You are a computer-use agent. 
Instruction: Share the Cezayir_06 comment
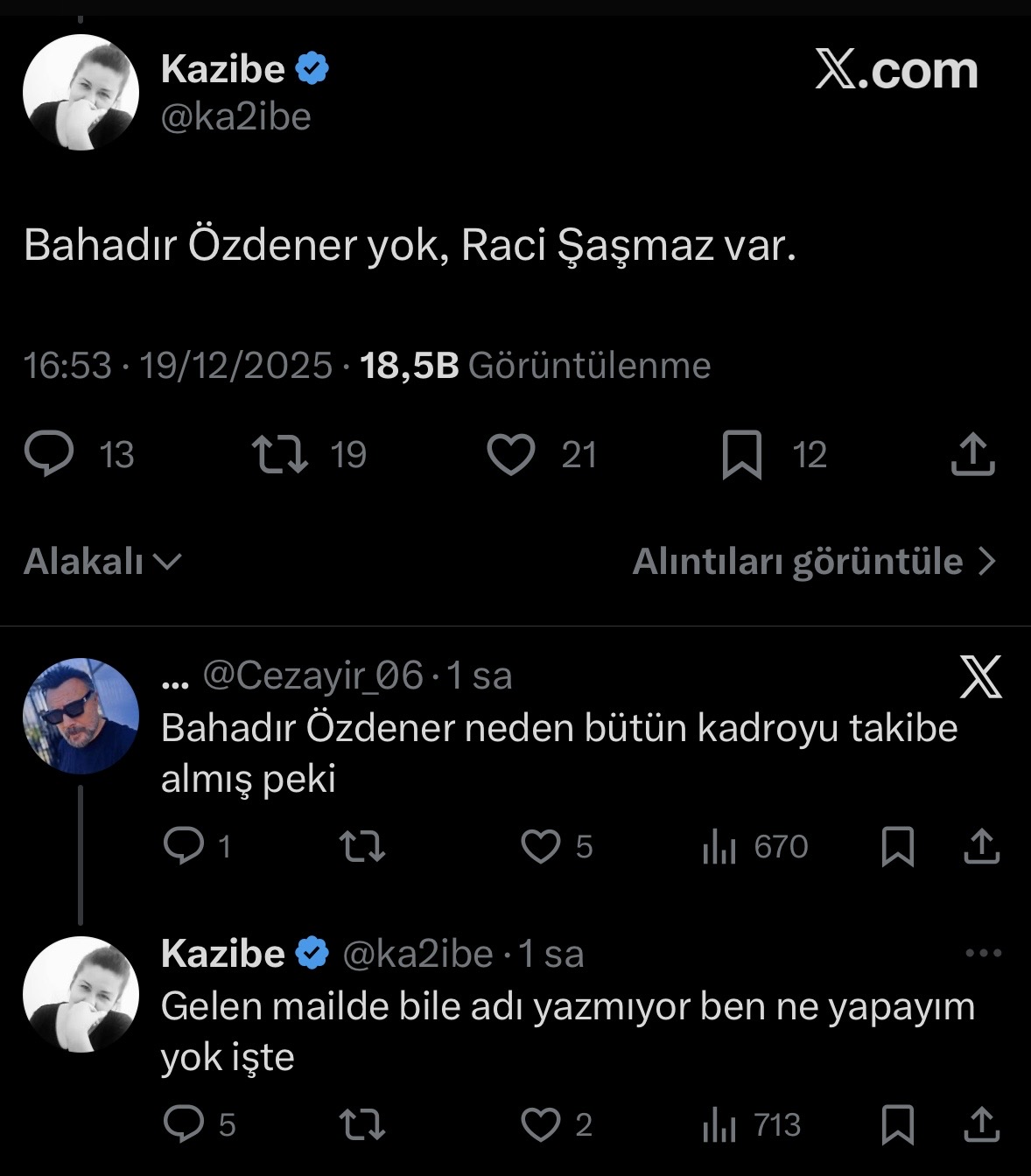click(x=981, y=846)
